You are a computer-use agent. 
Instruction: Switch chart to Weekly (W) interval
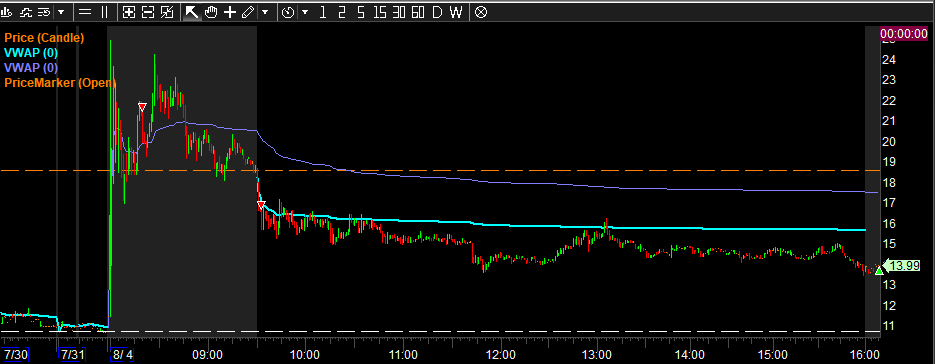tap(456, 12)
